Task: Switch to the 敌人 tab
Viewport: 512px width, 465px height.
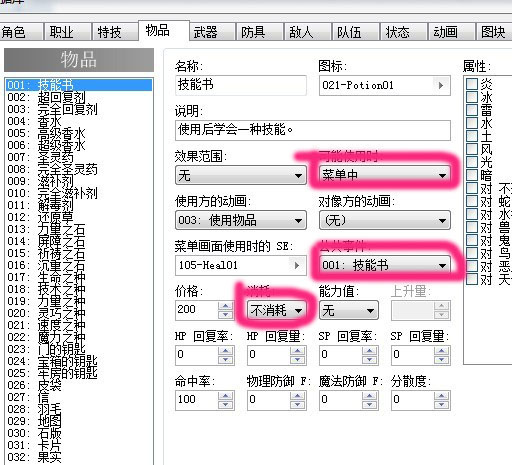Action: [308, 32]
